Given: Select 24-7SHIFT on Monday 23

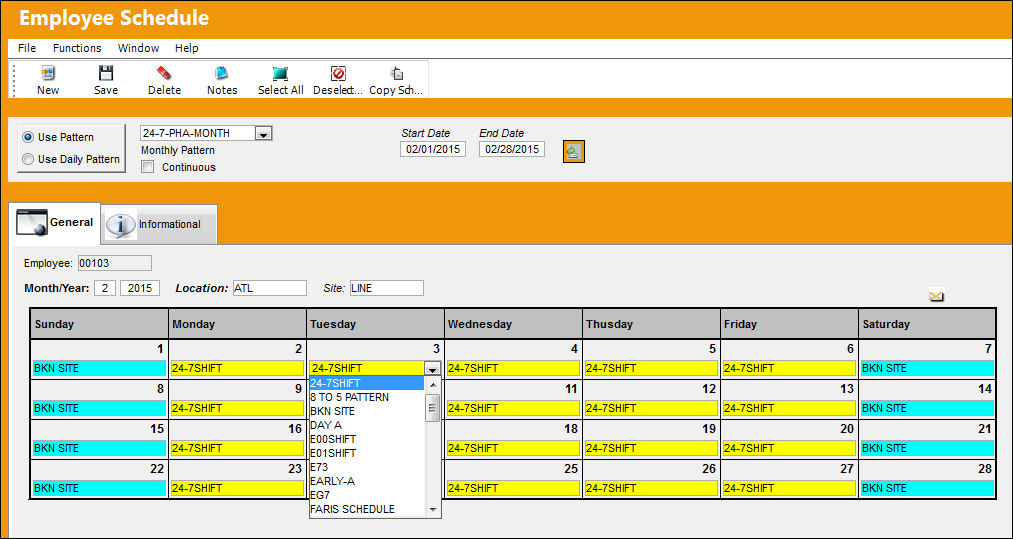Looking at the screenshot, I should coord(237,489).
